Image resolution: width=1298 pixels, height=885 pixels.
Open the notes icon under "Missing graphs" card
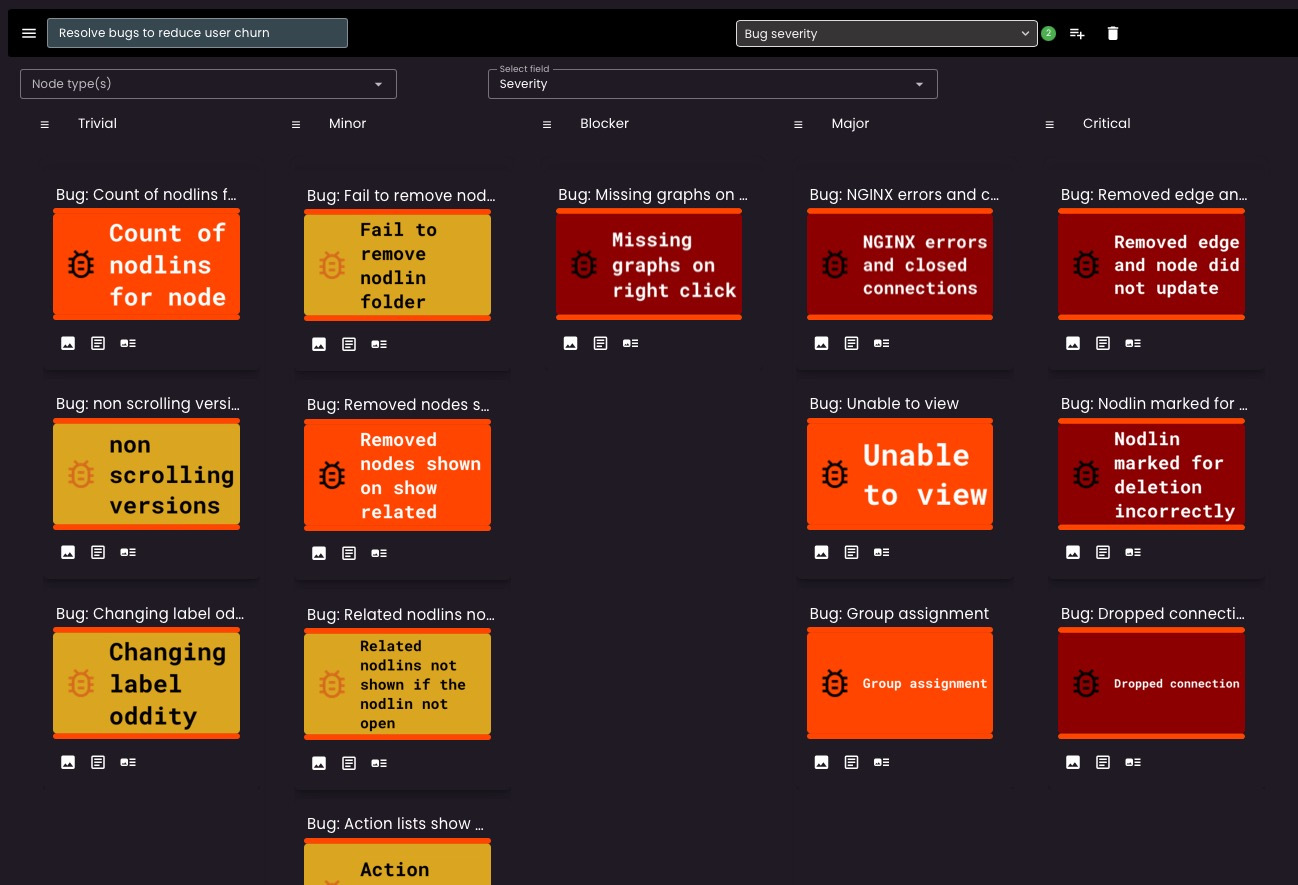click(x=600, y=343)
